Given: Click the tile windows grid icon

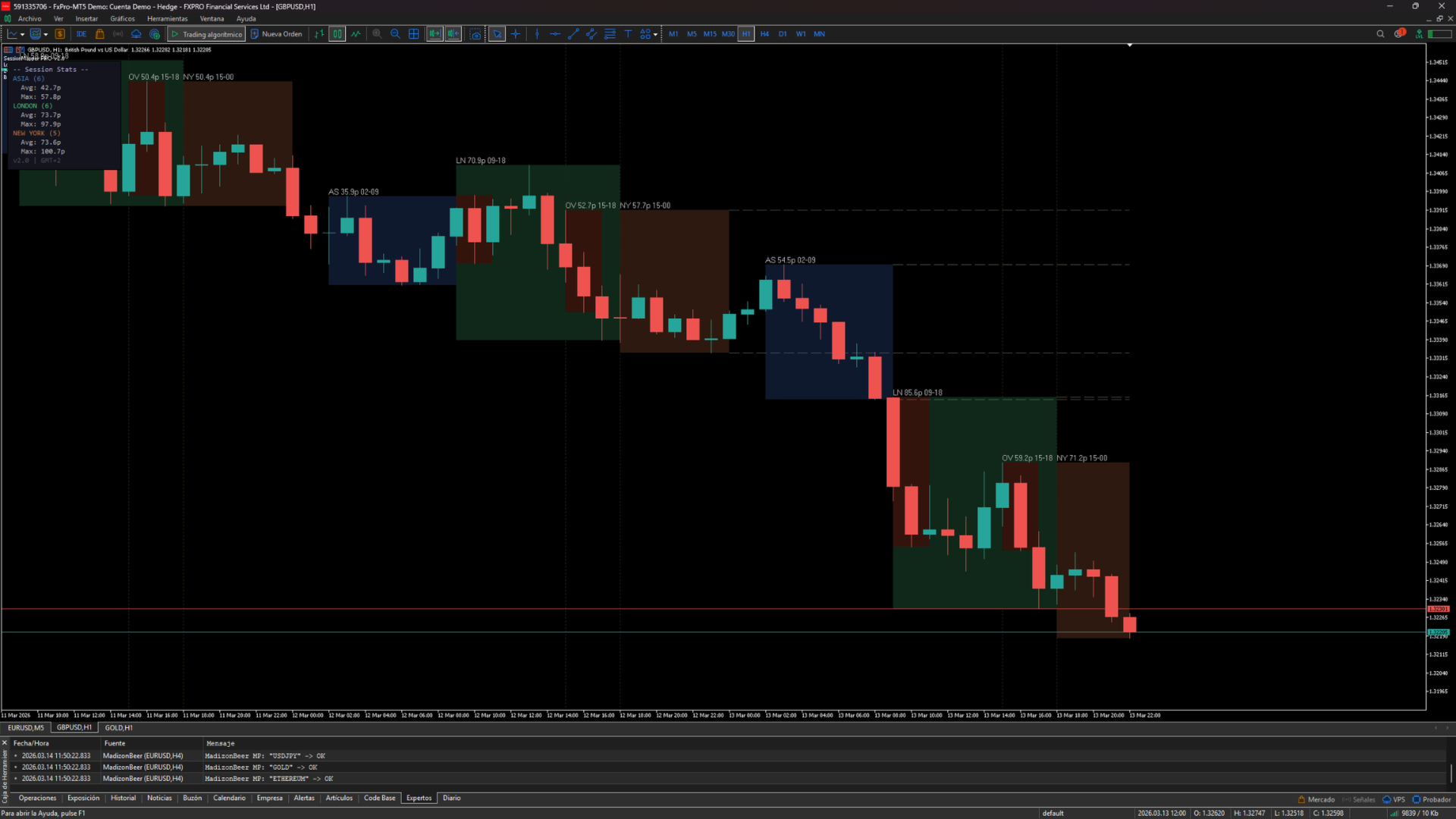Looking at the screenshot, I should point(414,34).
